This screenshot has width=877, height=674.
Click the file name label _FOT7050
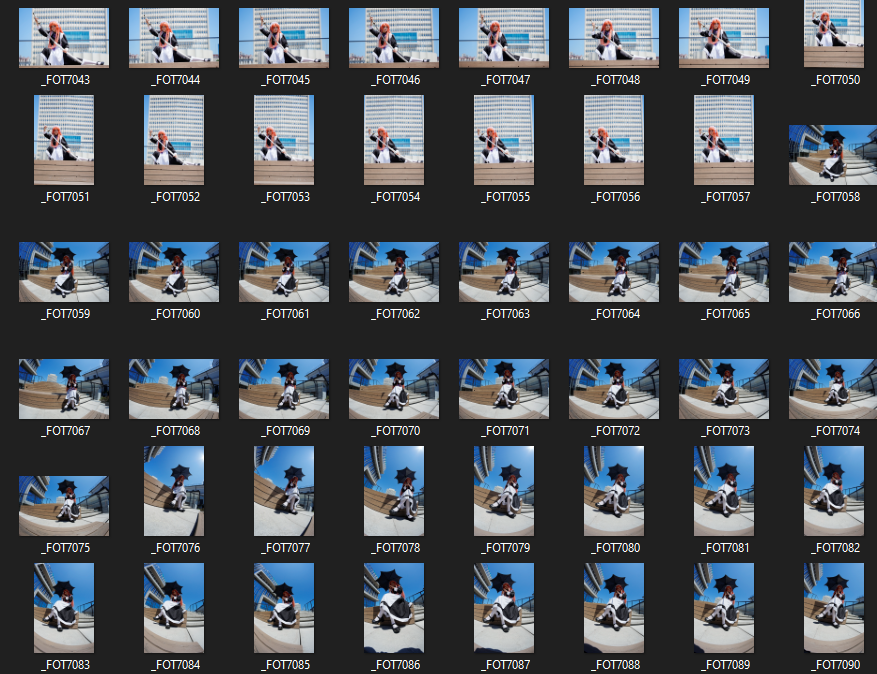pos(836,80)
